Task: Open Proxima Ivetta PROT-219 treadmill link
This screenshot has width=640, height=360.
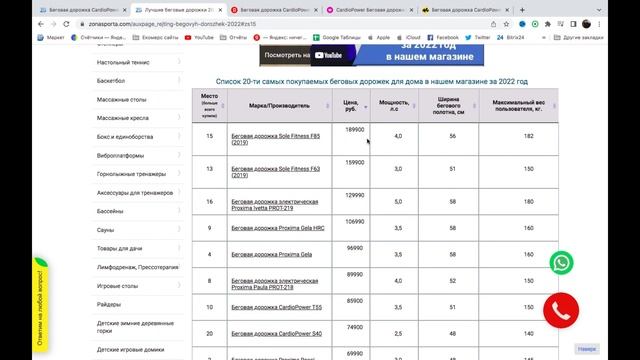Action: pos(275,205)
